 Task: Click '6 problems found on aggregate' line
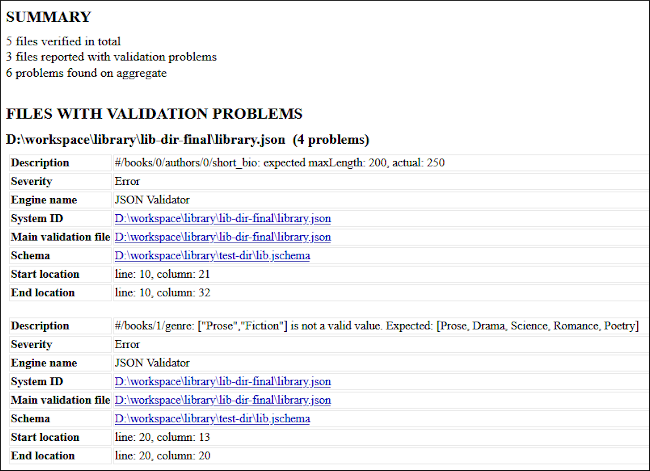pyautogui.click(x=86, y=73)
